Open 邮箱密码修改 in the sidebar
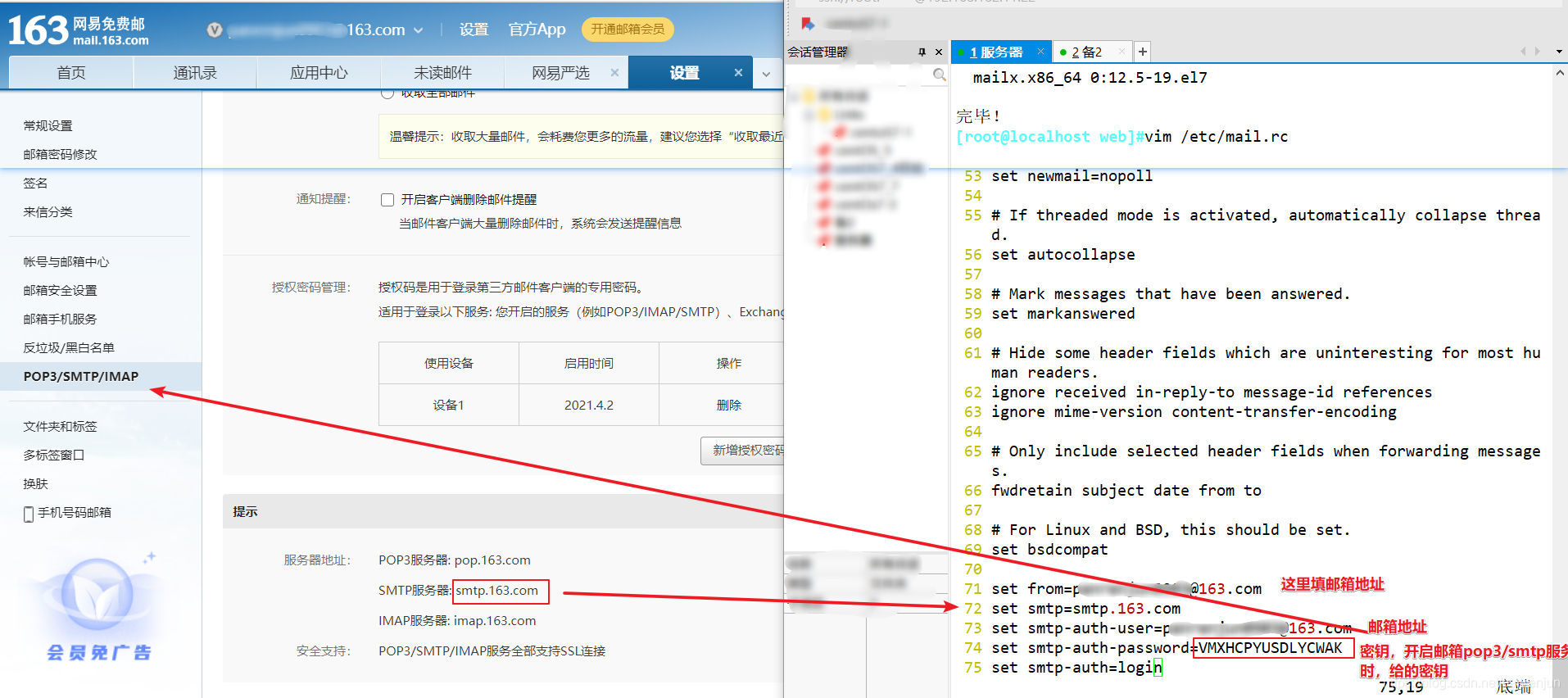Viewport: 1568px width, 698px height. point(60,154)
